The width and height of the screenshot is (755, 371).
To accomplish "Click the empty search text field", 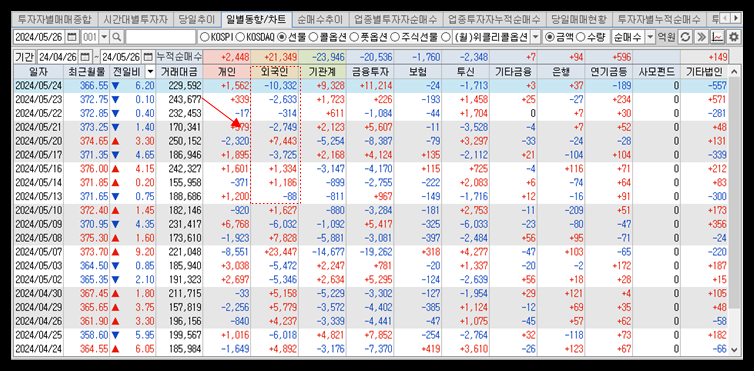I will coord(161,37).
